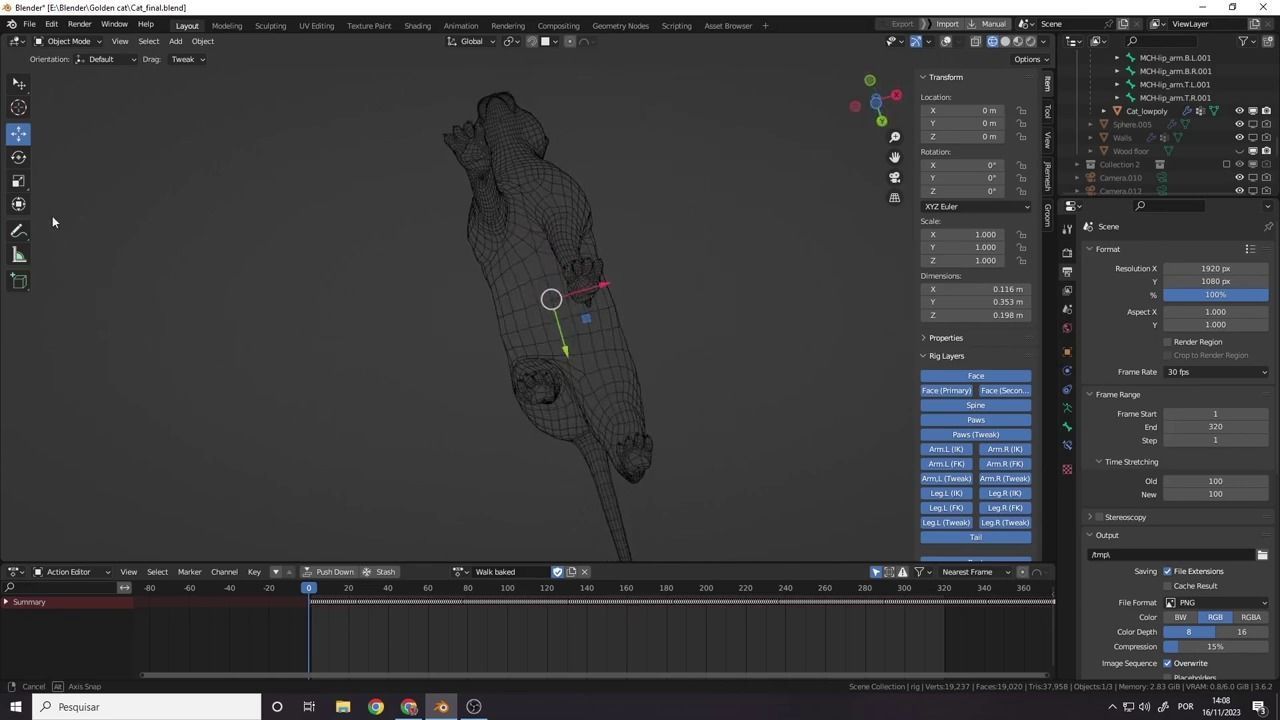1280x720 pixels.
Task: Click the Tail rig layer button
Action: click(x=976, y=537)
